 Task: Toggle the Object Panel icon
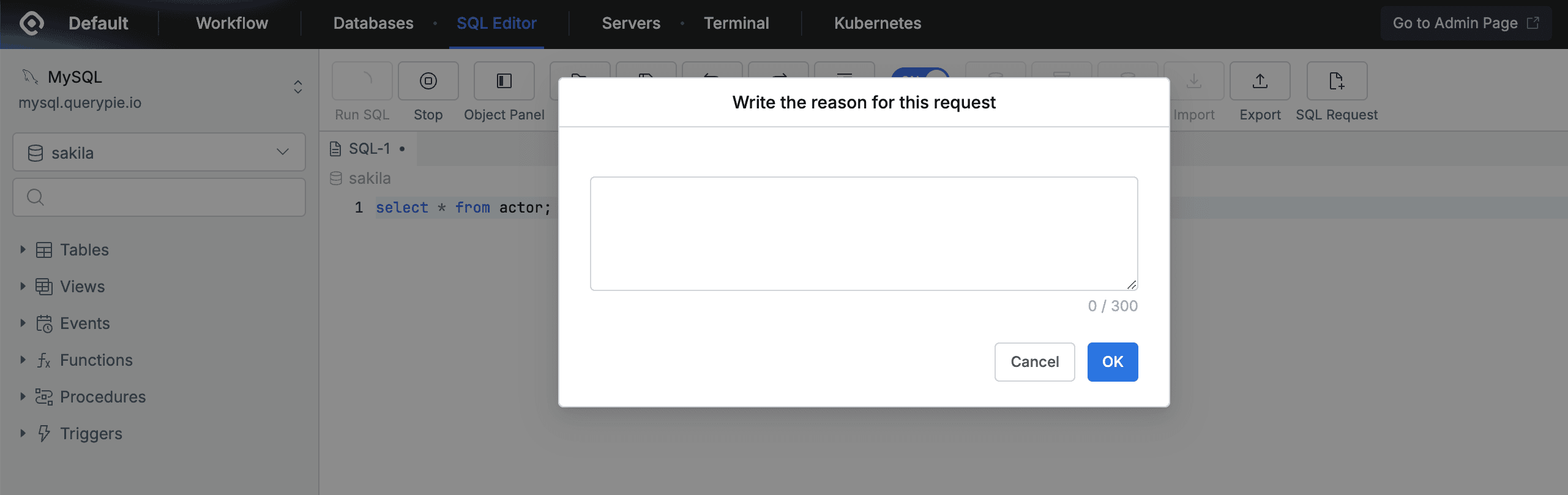tap(504, 81)
